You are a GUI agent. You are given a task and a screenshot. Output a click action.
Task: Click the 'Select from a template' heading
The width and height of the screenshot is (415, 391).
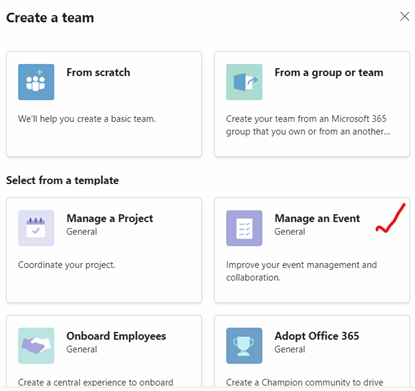point(62,180)
